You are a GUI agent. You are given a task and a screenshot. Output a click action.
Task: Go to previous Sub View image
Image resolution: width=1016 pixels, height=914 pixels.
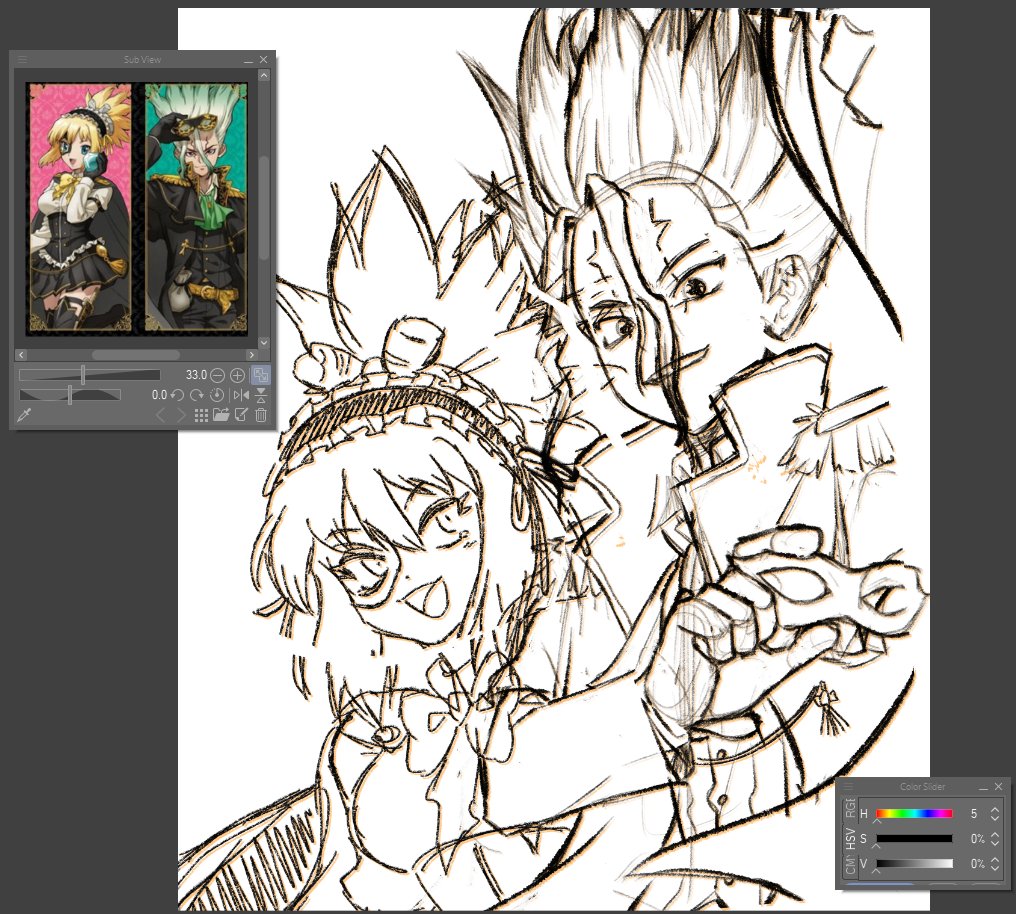point(161,415)
